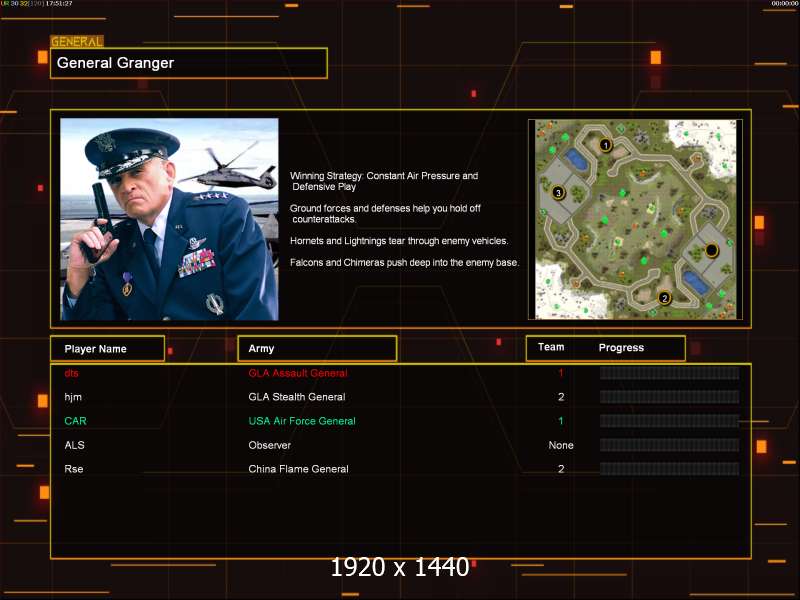The height and width of the screenshot is (600, 800).
Task: Click the 00:00:00 timer top right
Action: coord(785,4)
